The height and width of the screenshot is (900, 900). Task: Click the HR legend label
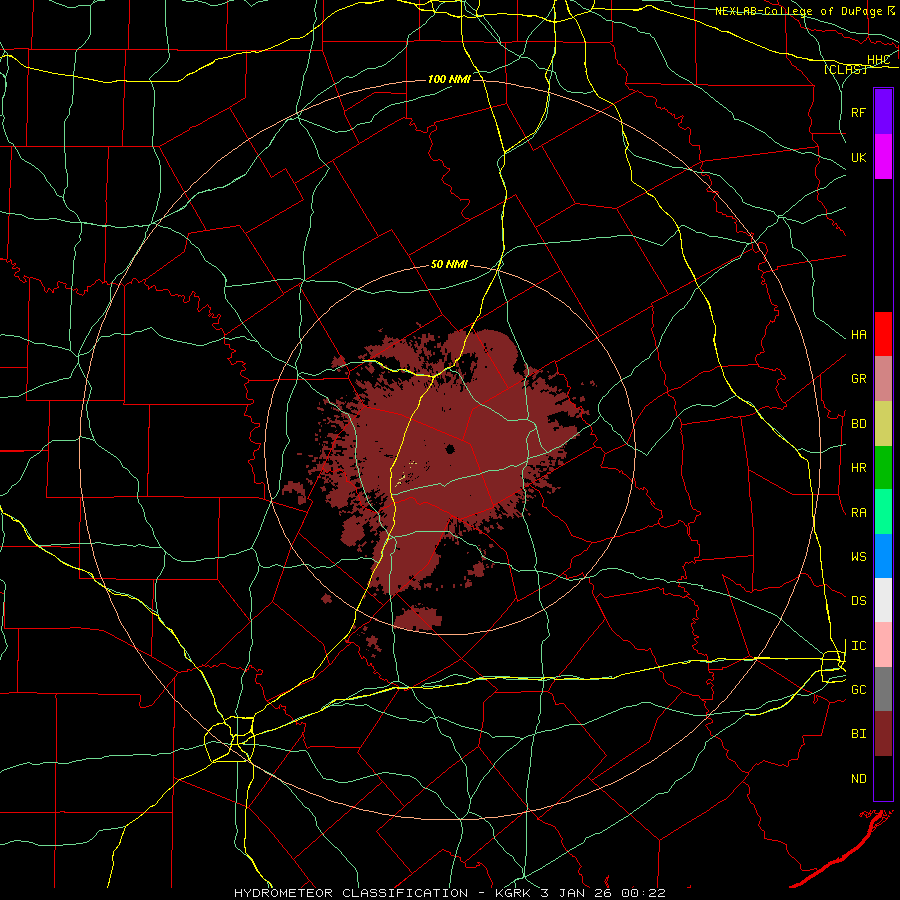(858, 468)
